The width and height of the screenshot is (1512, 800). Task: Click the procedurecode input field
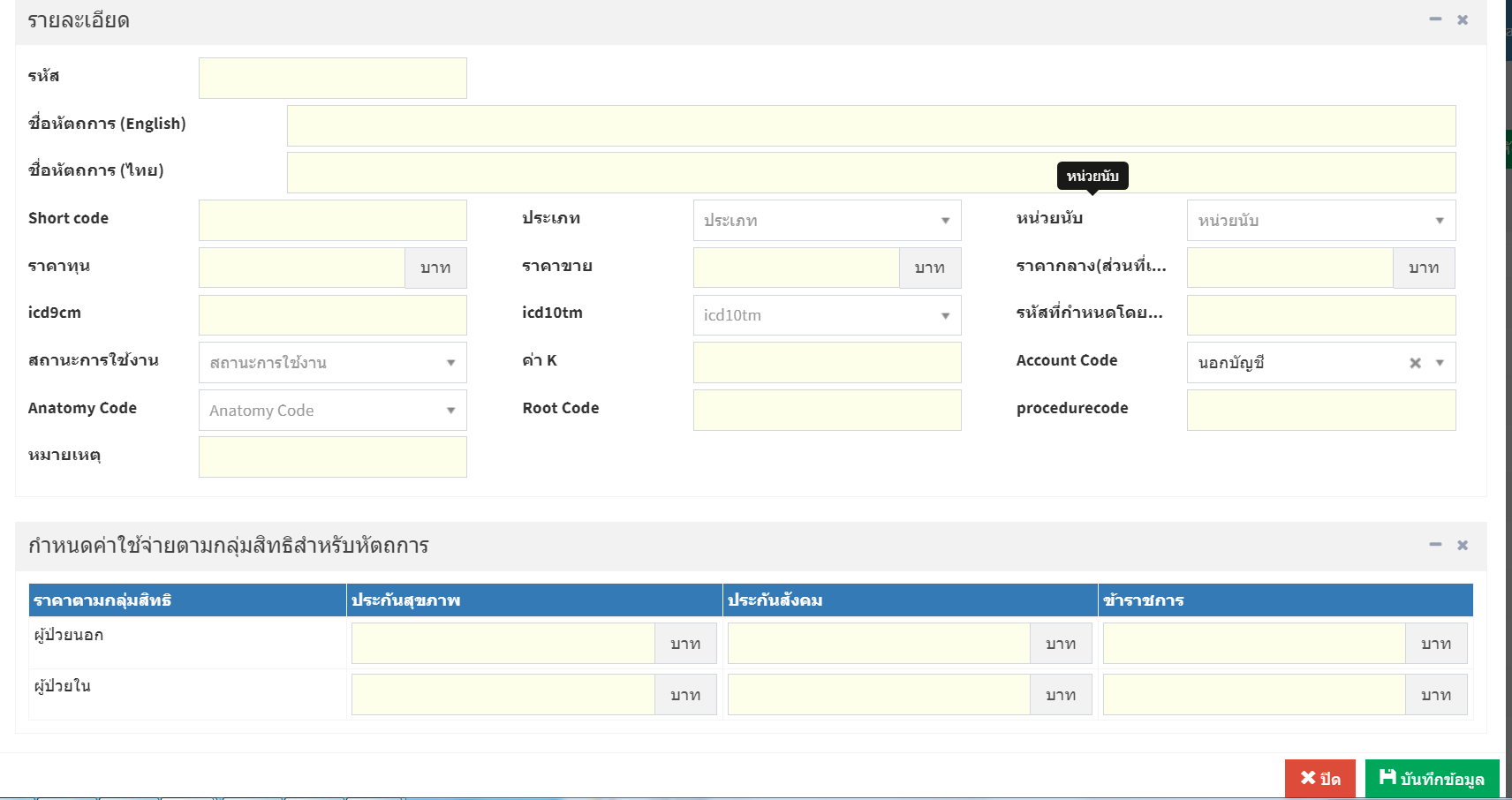click(x=1321, y=411)
